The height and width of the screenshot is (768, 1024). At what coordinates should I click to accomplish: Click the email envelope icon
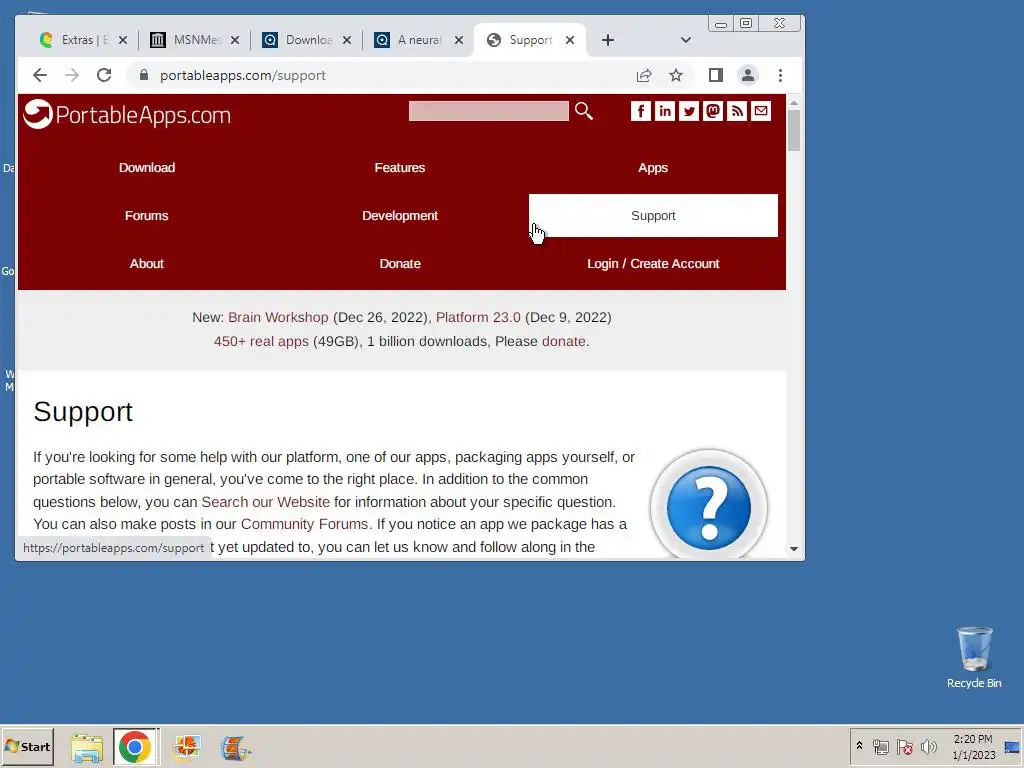[x=761, y=111]
